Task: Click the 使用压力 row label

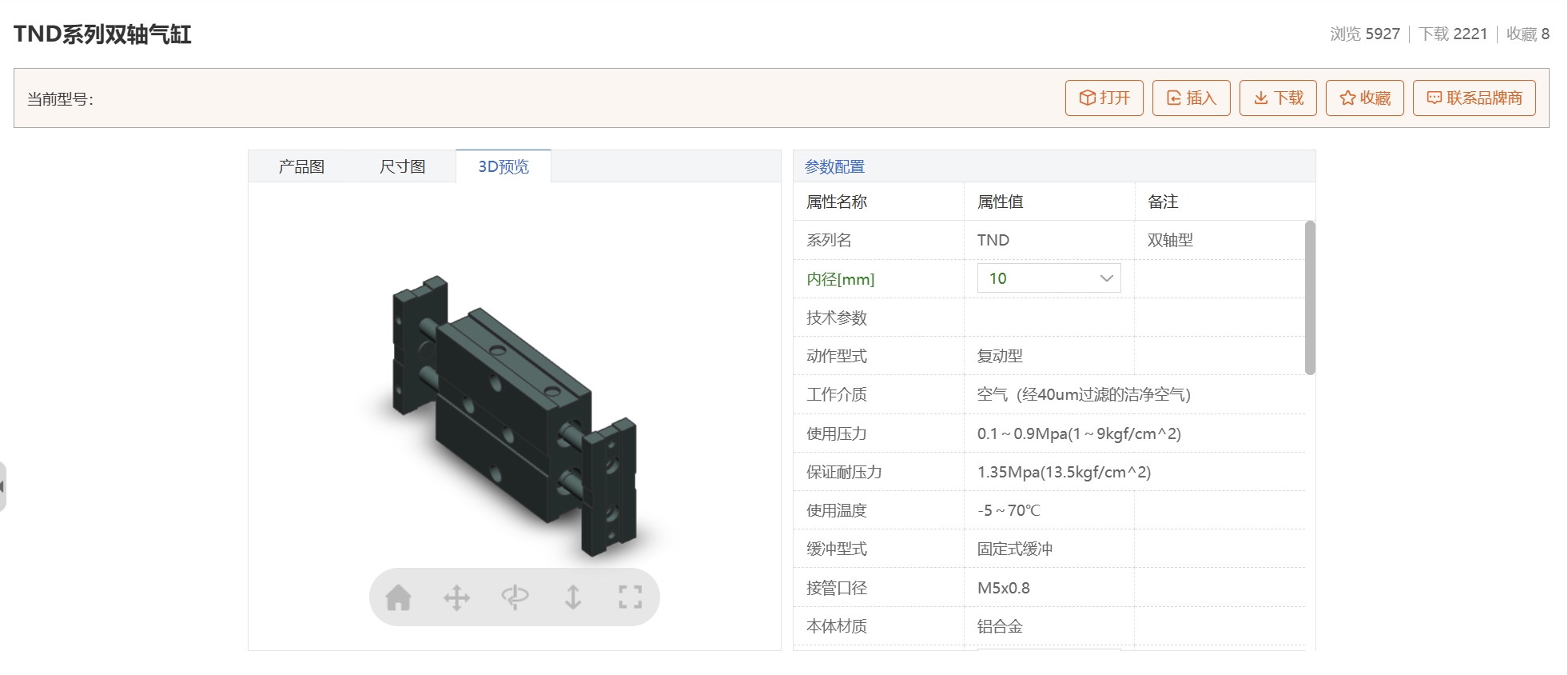Action: click(837, 433)
